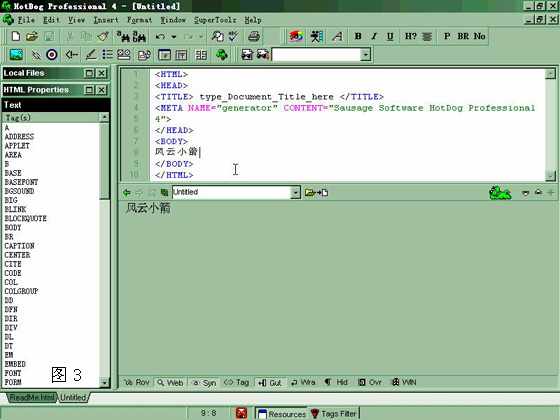560x420 pixels.
Task: Click the green HotDog dog icon
Action: 500,193
